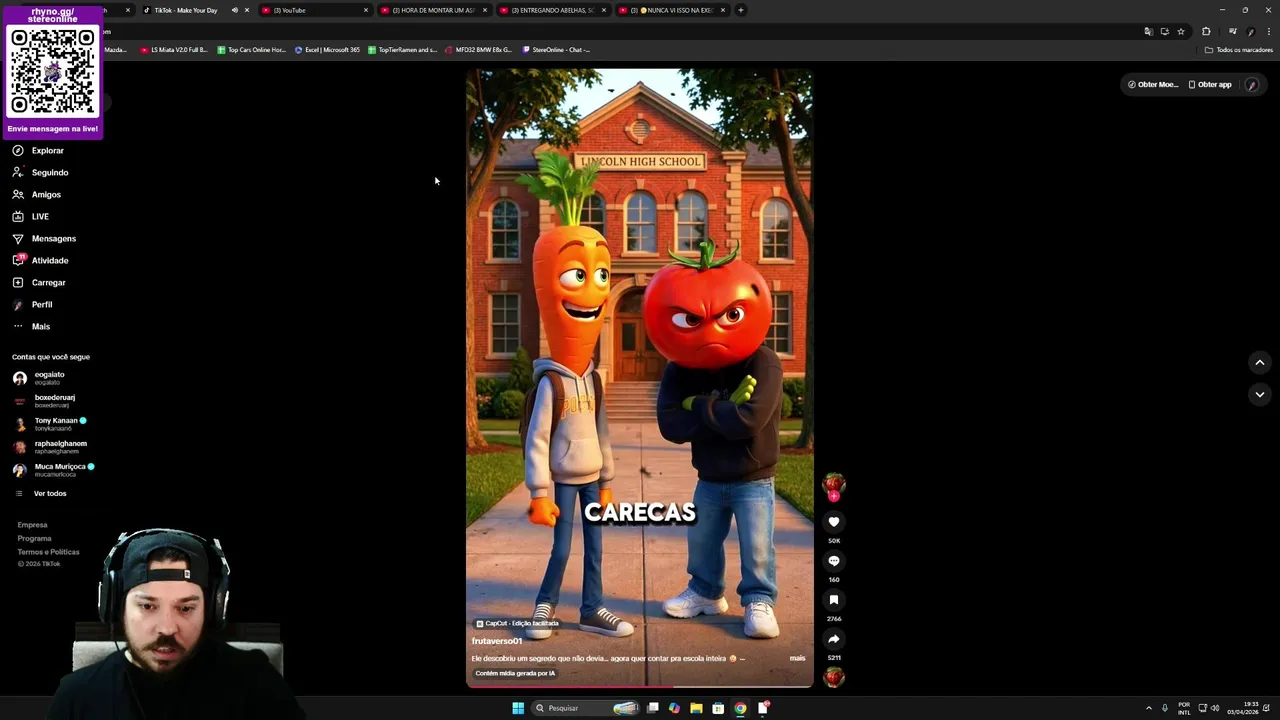Open the Atividade notifications
The image size is (1280, 720).
coord(40,260)
